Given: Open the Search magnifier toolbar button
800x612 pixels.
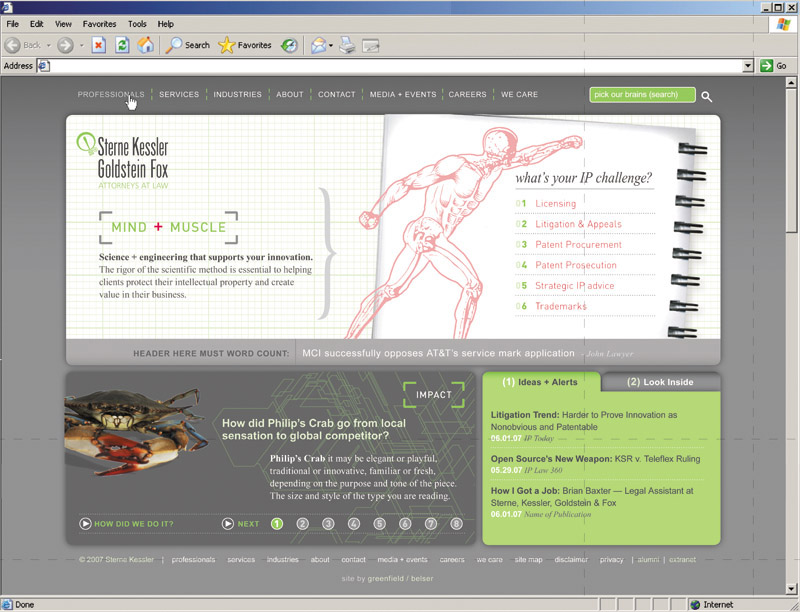Looking at the screenshot, I should tap(187, 45).
